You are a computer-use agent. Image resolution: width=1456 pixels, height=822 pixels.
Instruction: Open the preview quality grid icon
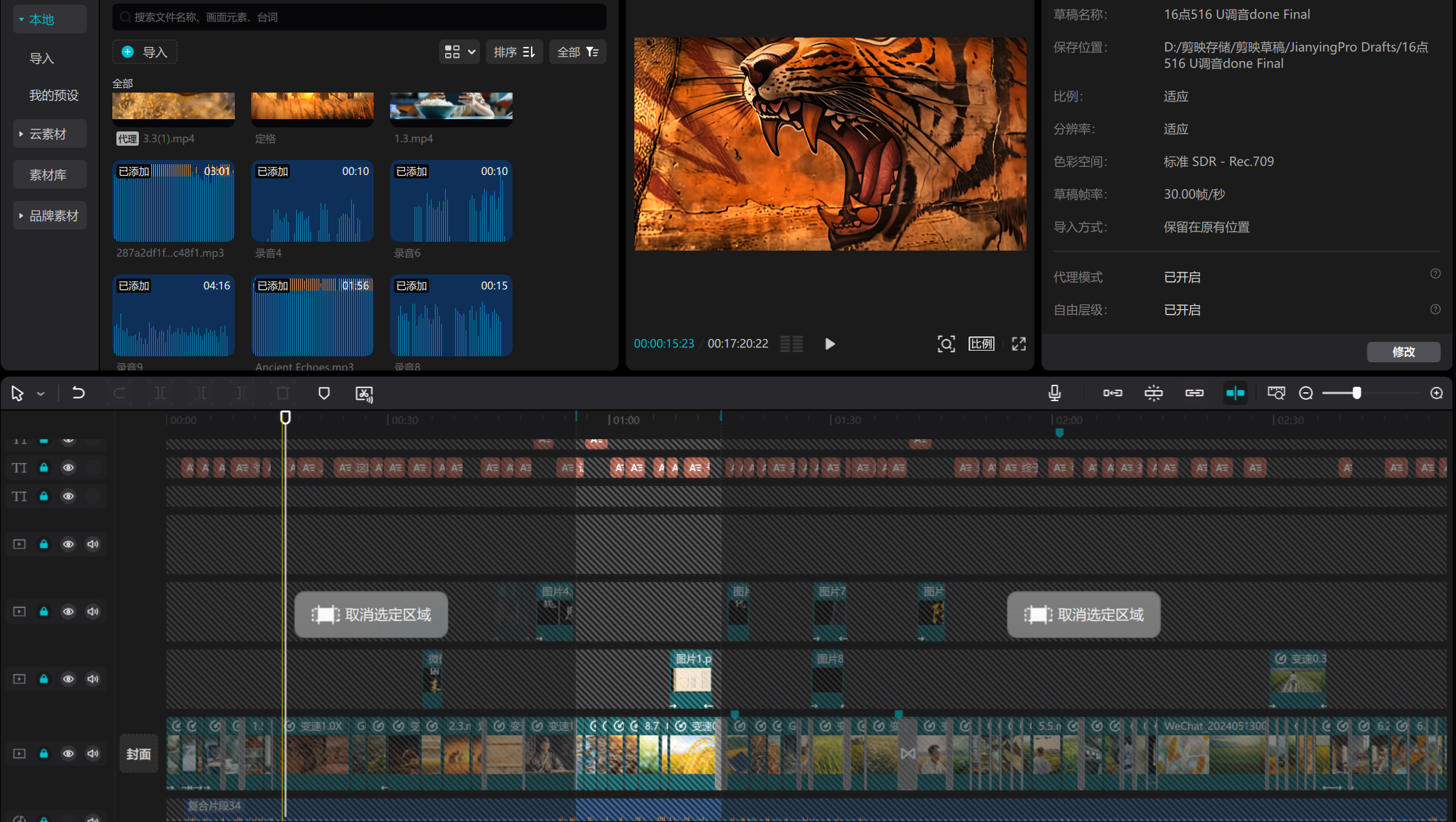(791, 344)
